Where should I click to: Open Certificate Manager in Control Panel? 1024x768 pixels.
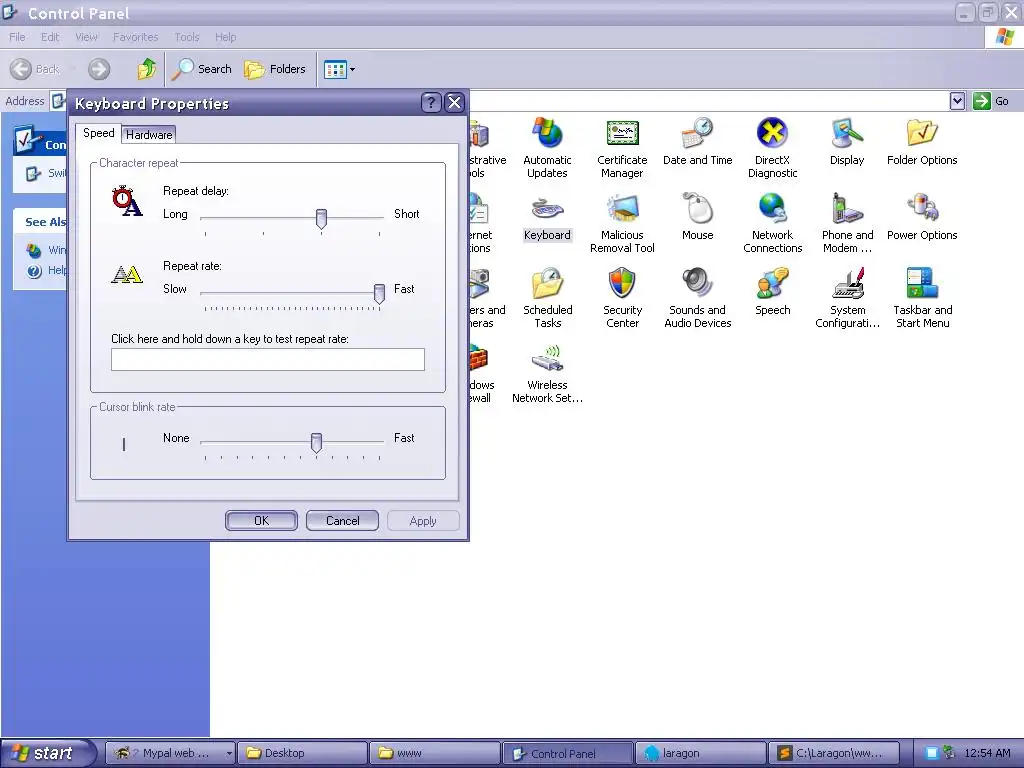point(622,148)
